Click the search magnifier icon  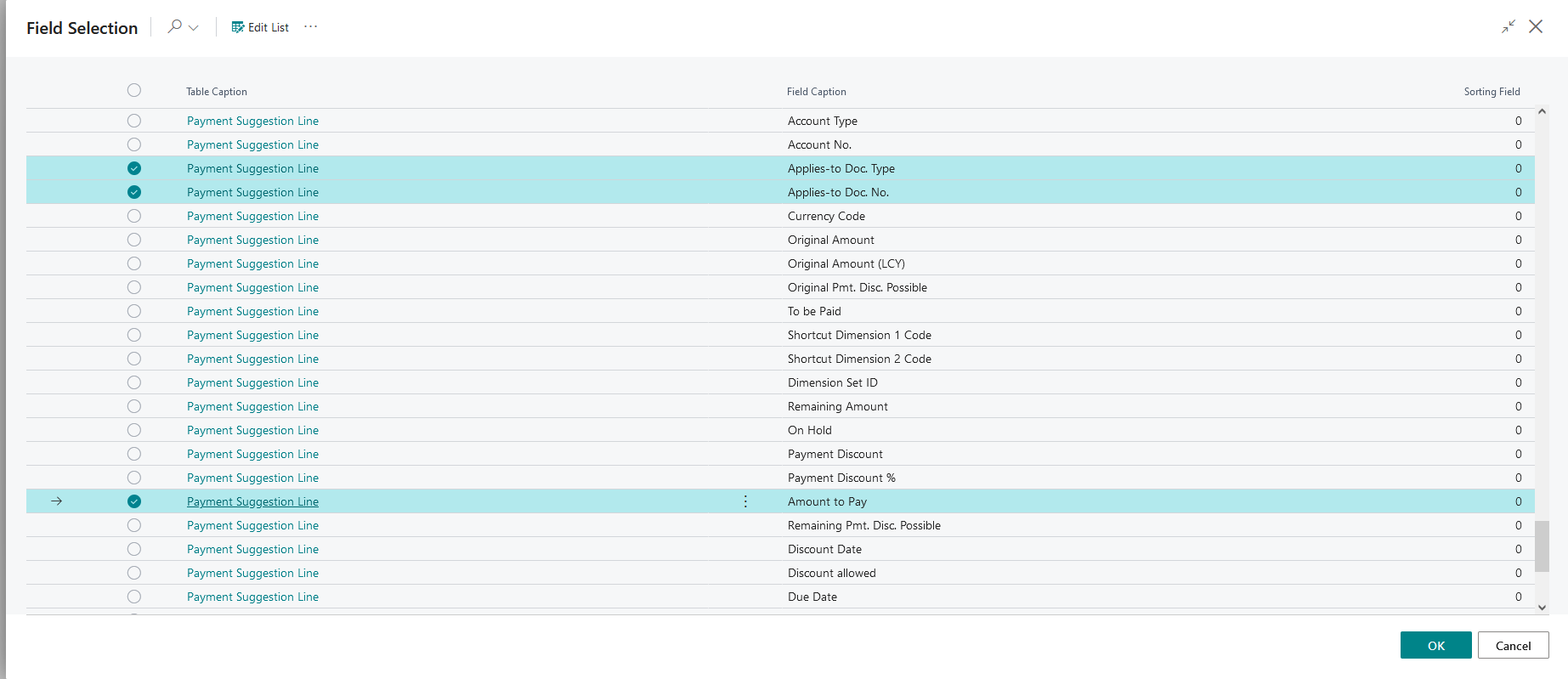[174, 26]
